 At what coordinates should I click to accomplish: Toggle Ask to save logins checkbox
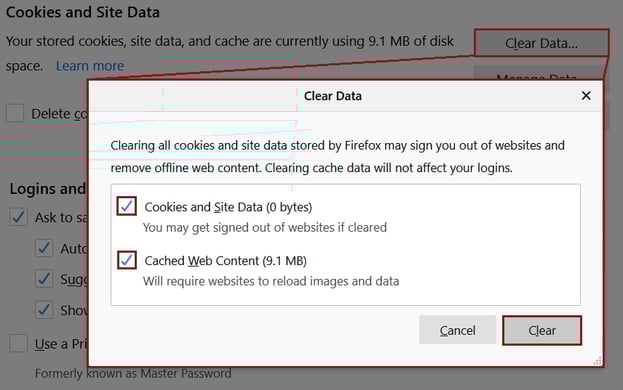(x=18, y=217)
